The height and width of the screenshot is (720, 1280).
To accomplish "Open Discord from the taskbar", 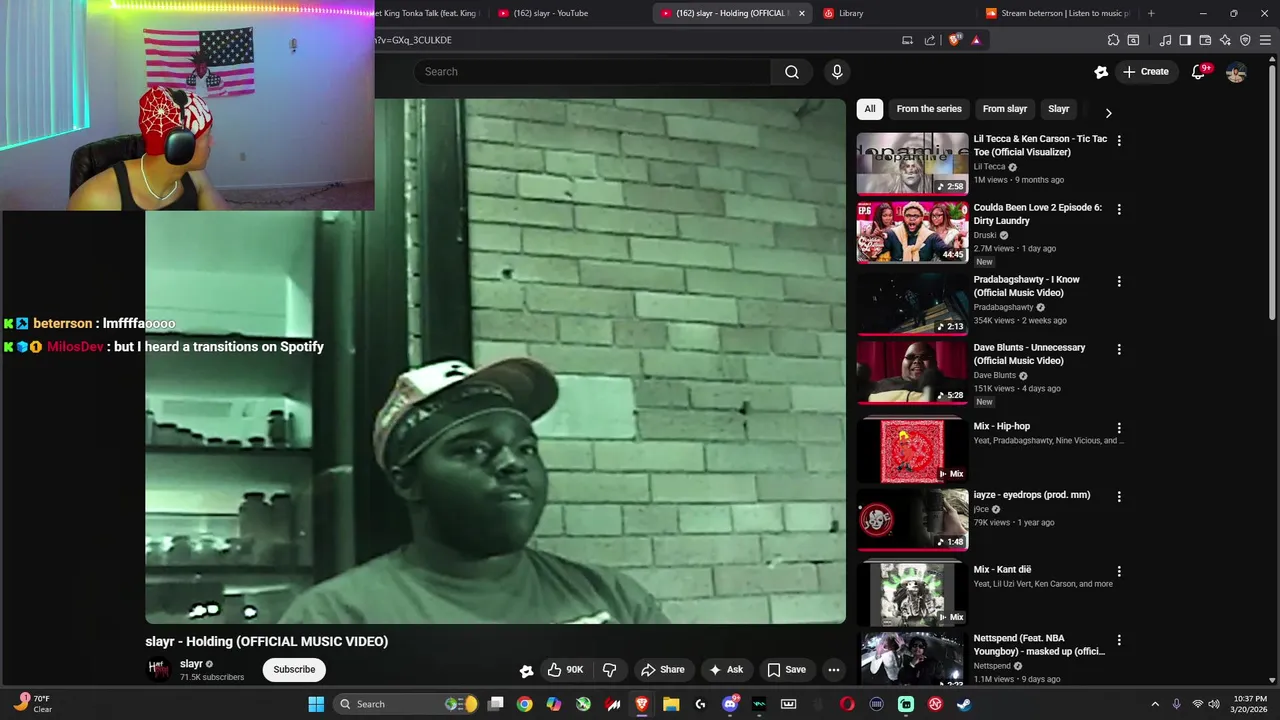I will (730, 704).
